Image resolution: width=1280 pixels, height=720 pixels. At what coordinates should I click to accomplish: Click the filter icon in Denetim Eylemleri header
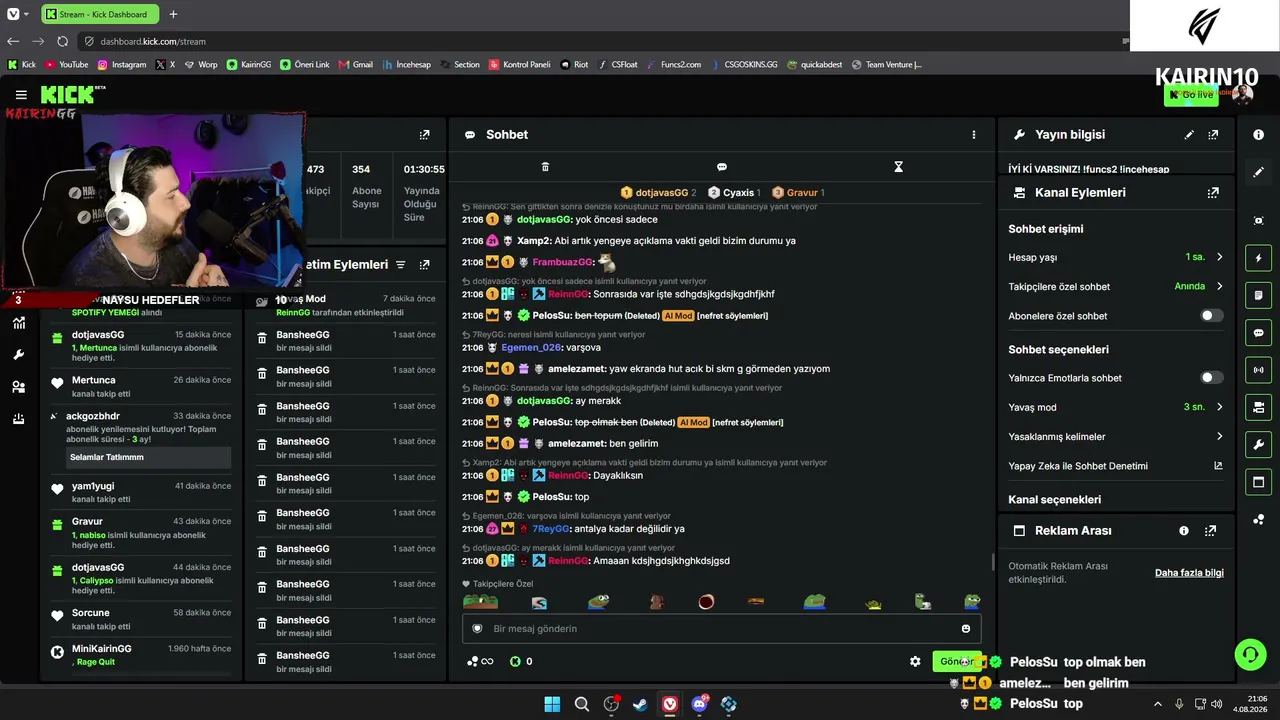pyautogui.click(x=400, y=265)
